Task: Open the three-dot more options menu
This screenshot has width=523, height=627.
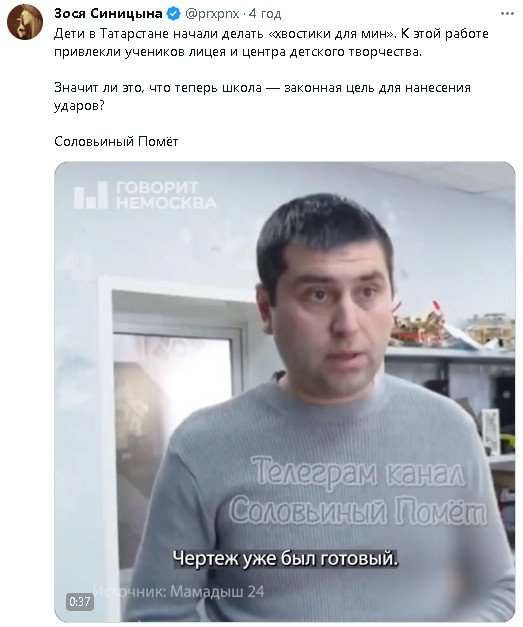Action: click(507, 14)
